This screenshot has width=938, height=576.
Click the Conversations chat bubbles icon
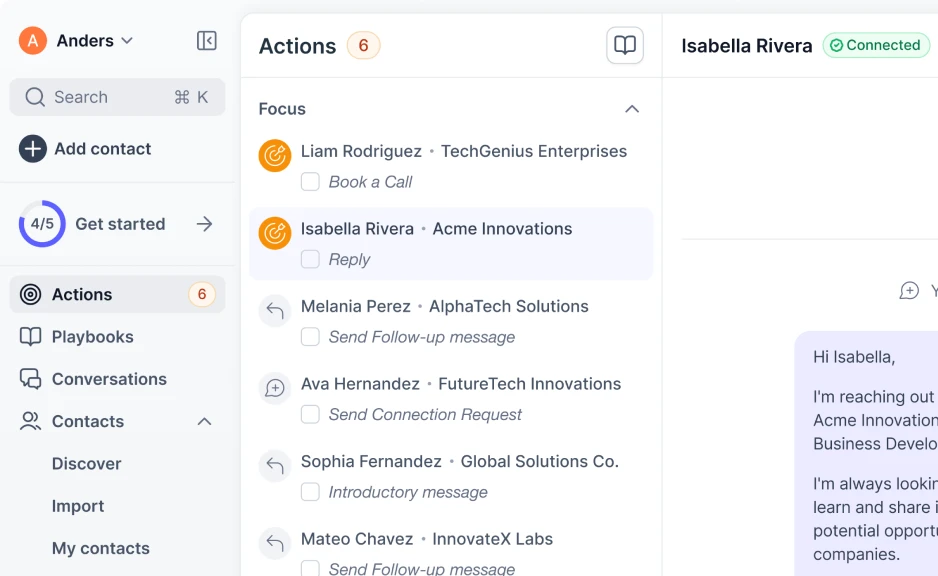[x=31, y=379]
